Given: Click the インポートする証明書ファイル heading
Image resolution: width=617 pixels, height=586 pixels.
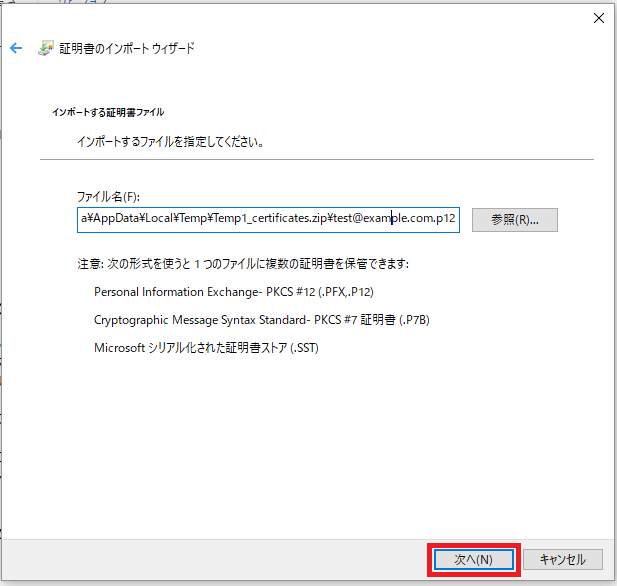Looking at the screenshot, I should [x=108, y=112].
